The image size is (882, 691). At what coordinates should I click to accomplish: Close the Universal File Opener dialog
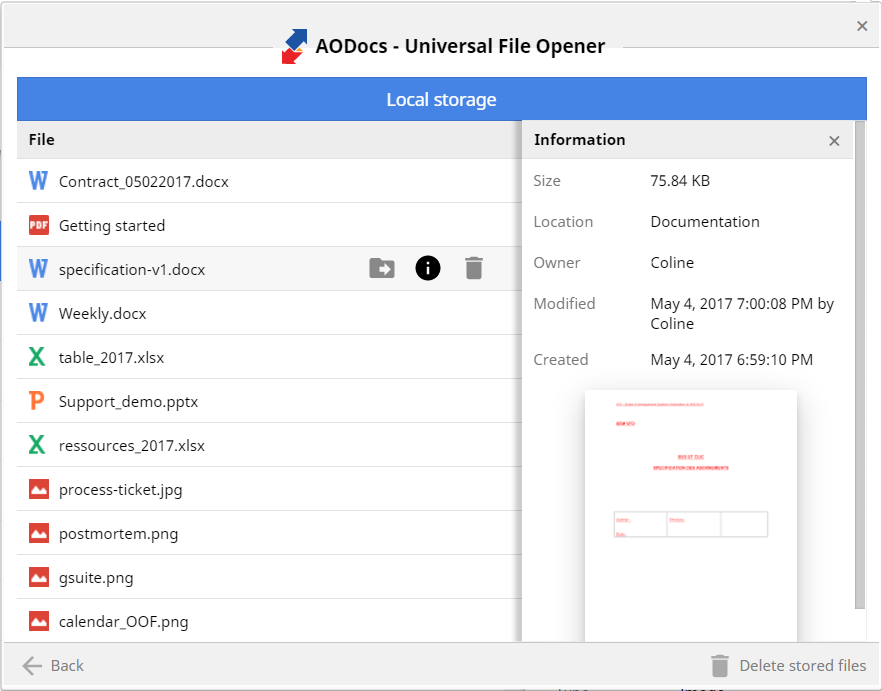click(862, 26)
